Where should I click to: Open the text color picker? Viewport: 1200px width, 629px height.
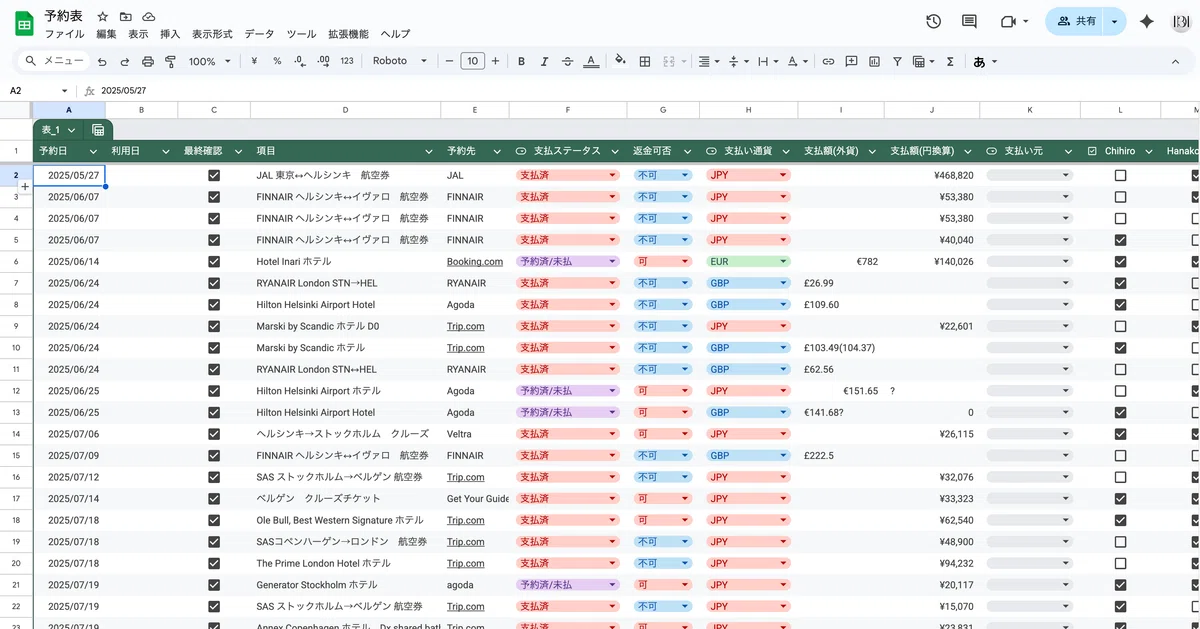click(x=591, y=61)
